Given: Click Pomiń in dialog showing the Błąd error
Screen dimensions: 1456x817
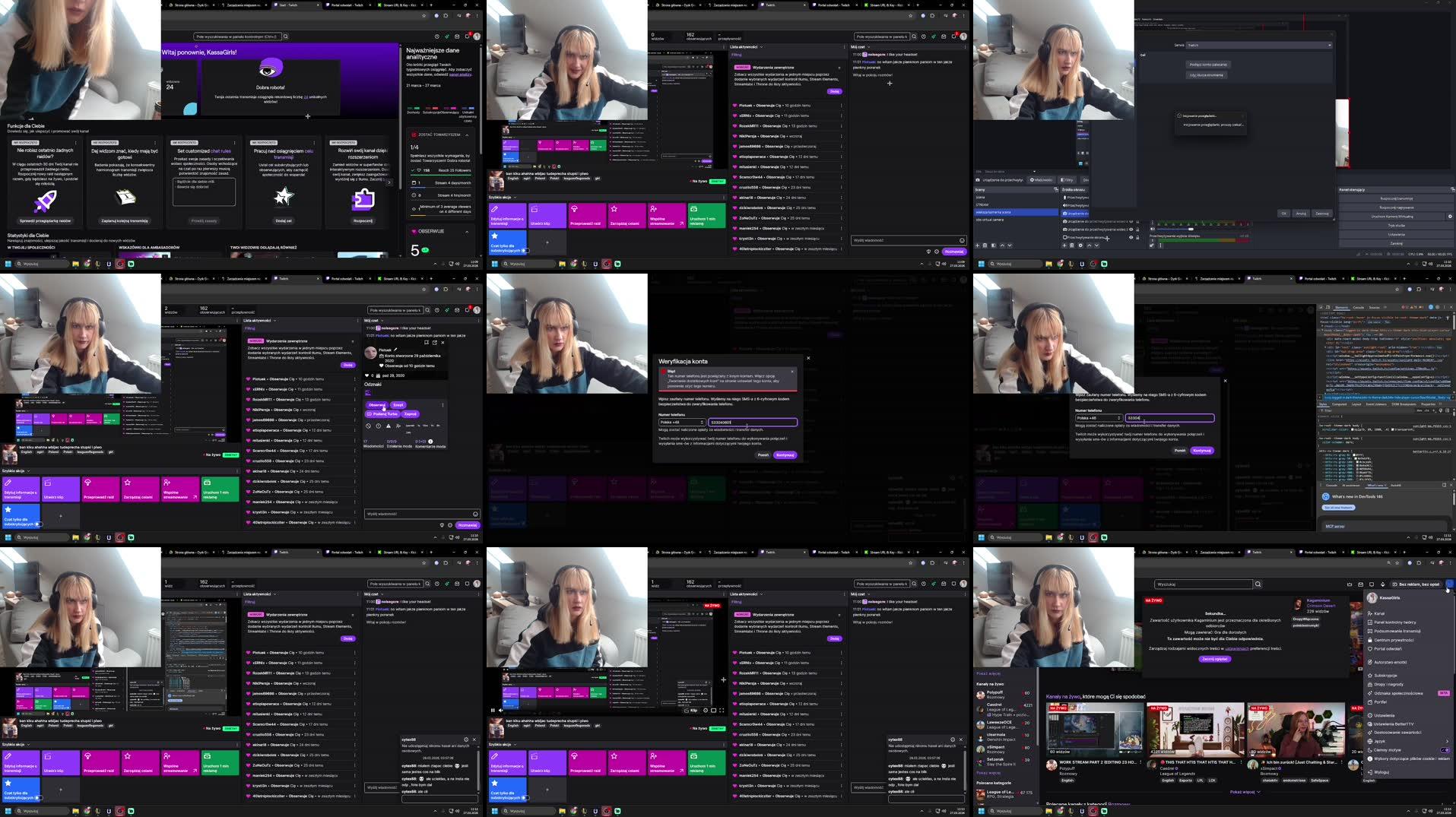Looking at the screenshot, I should click(763, 455).
